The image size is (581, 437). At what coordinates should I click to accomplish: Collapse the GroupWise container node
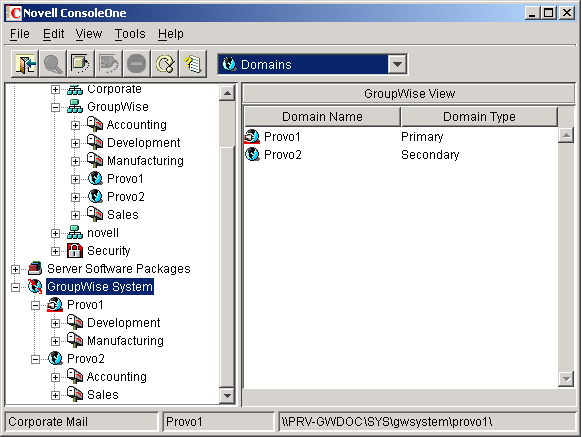point(55,107)
